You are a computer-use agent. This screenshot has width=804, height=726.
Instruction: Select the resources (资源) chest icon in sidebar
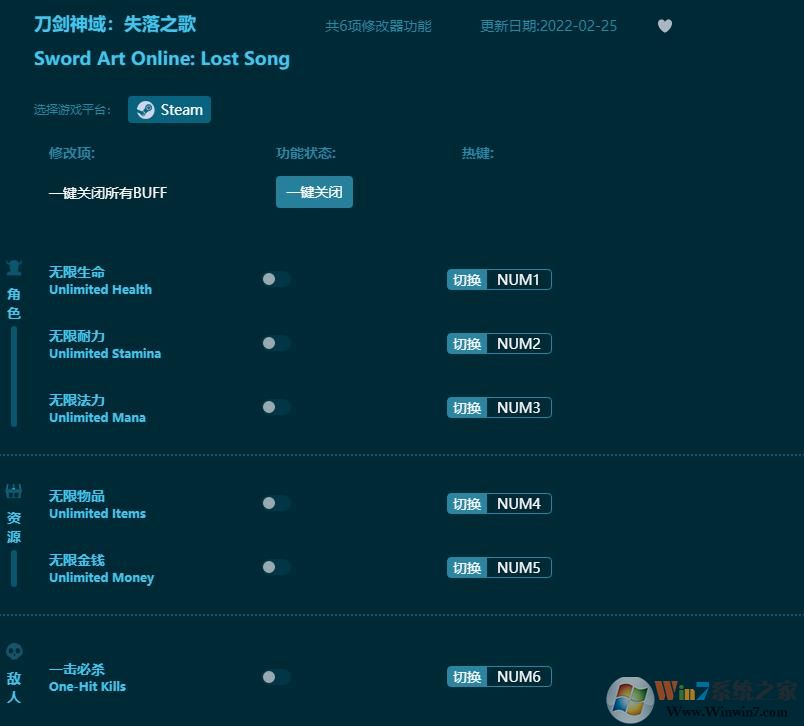14,491
